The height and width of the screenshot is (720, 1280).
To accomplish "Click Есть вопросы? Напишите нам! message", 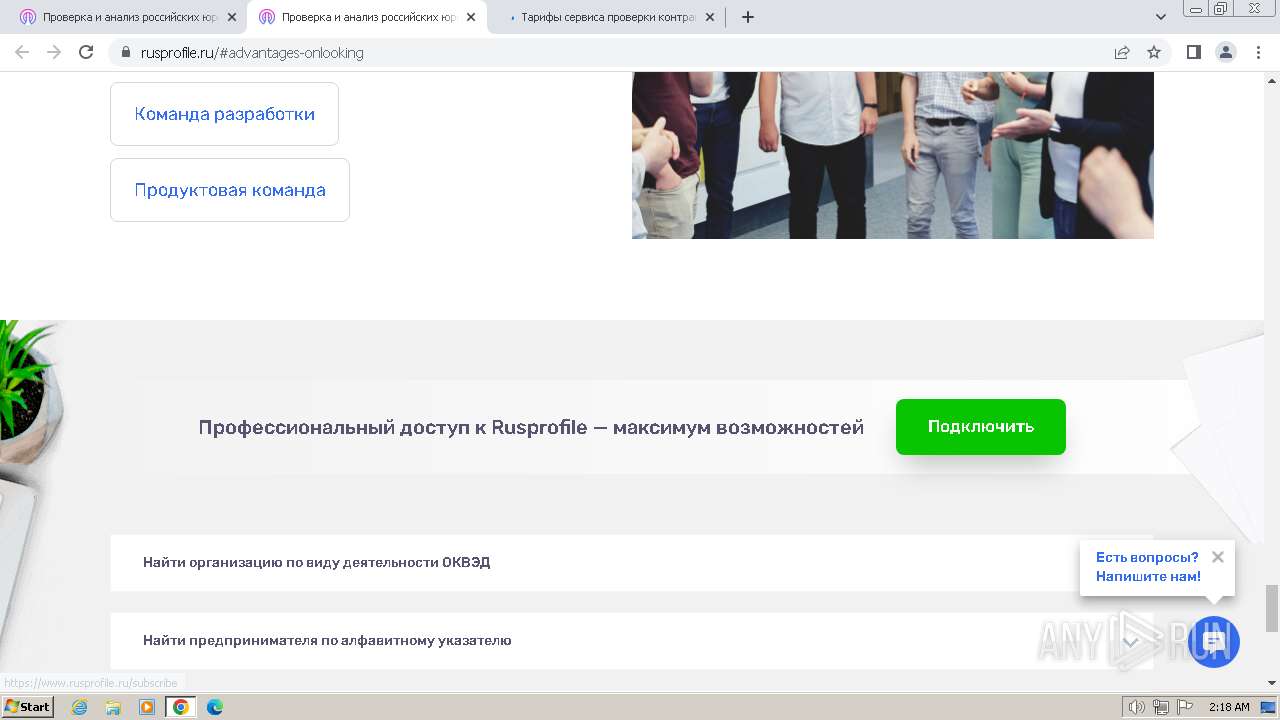I will [1148, 567].
